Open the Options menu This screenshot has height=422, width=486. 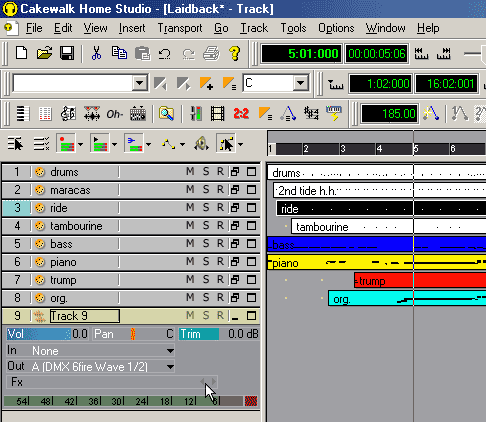336,28
